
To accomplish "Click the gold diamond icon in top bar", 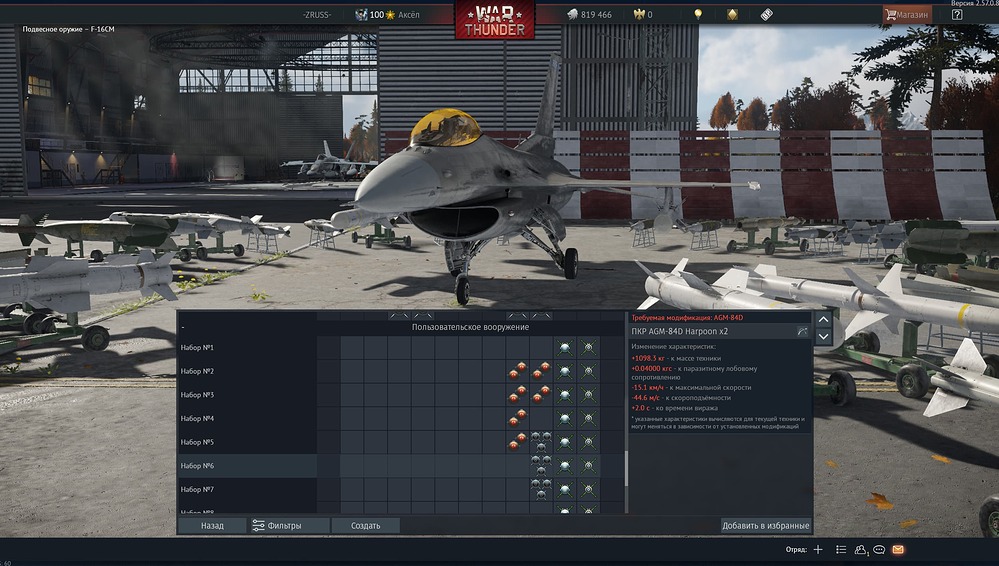I will (x=732, y=14).
